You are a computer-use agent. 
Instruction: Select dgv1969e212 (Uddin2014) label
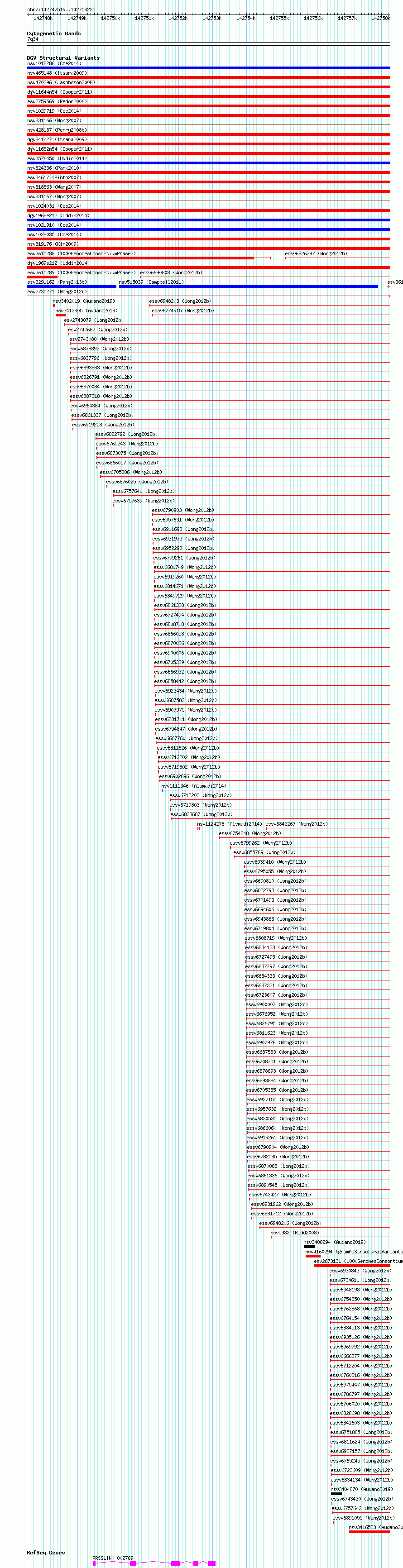click(x=58, y=263)
